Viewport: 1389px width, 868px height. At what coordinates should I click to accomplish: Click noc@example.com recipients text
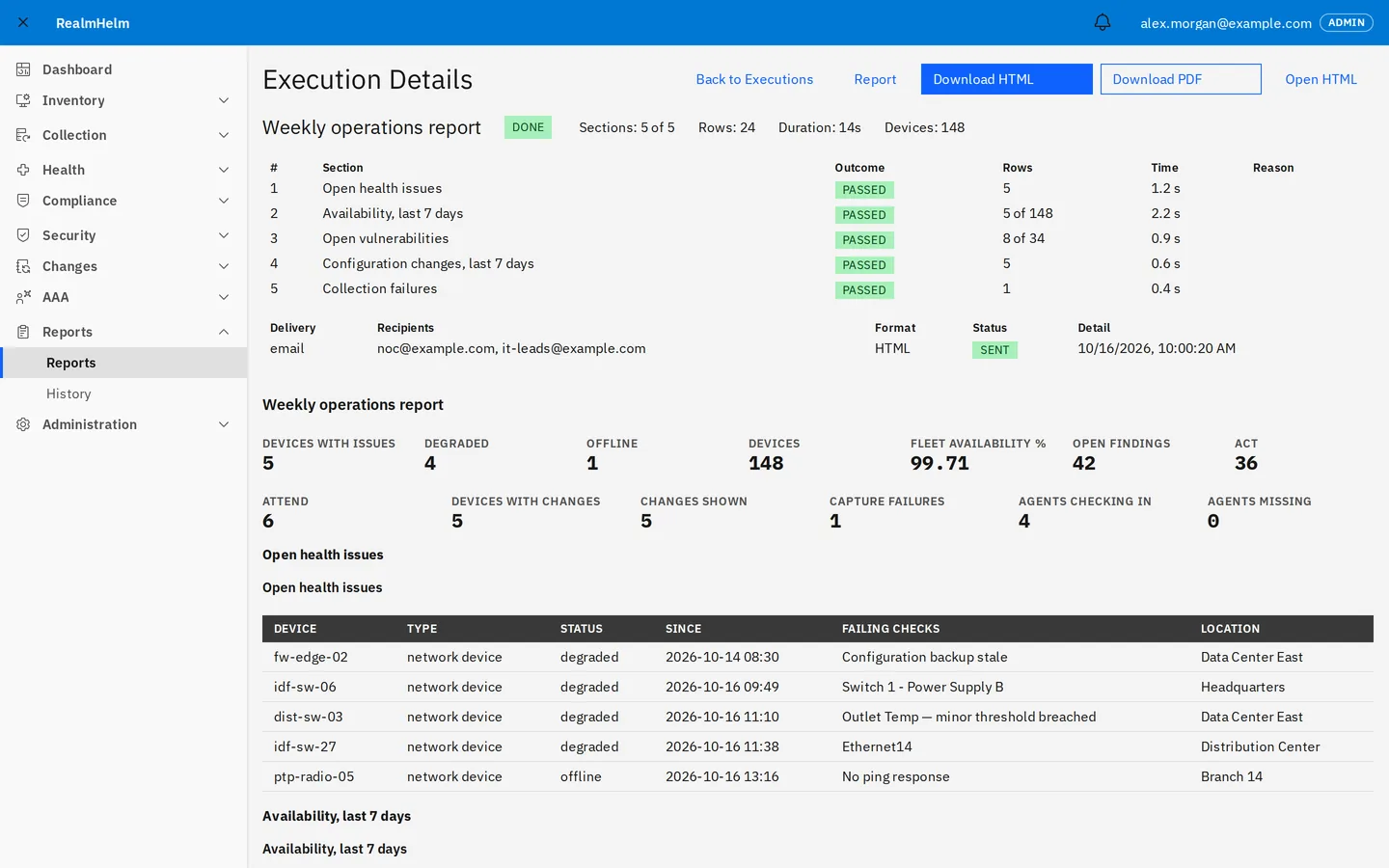436,348
